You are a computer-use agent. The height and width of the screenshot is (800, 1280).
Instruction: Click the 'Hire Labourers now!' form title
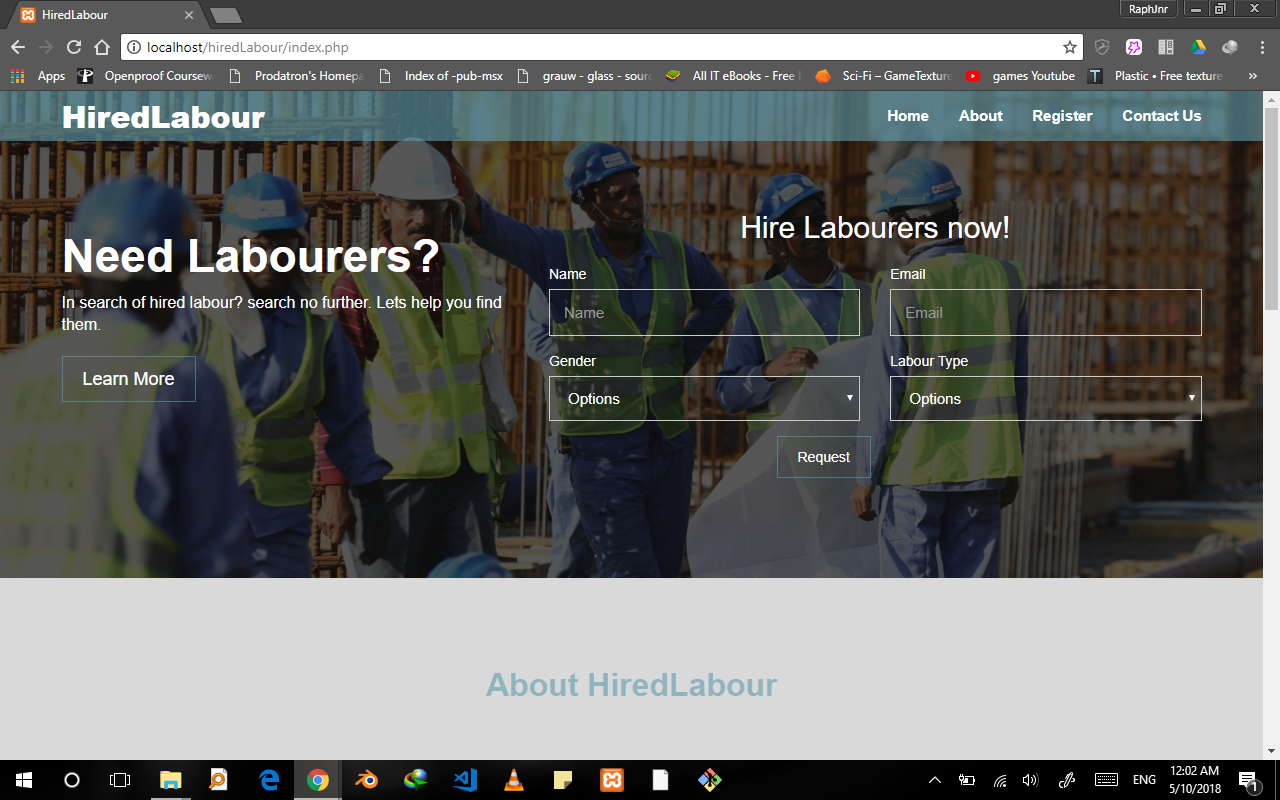[875, 228]
